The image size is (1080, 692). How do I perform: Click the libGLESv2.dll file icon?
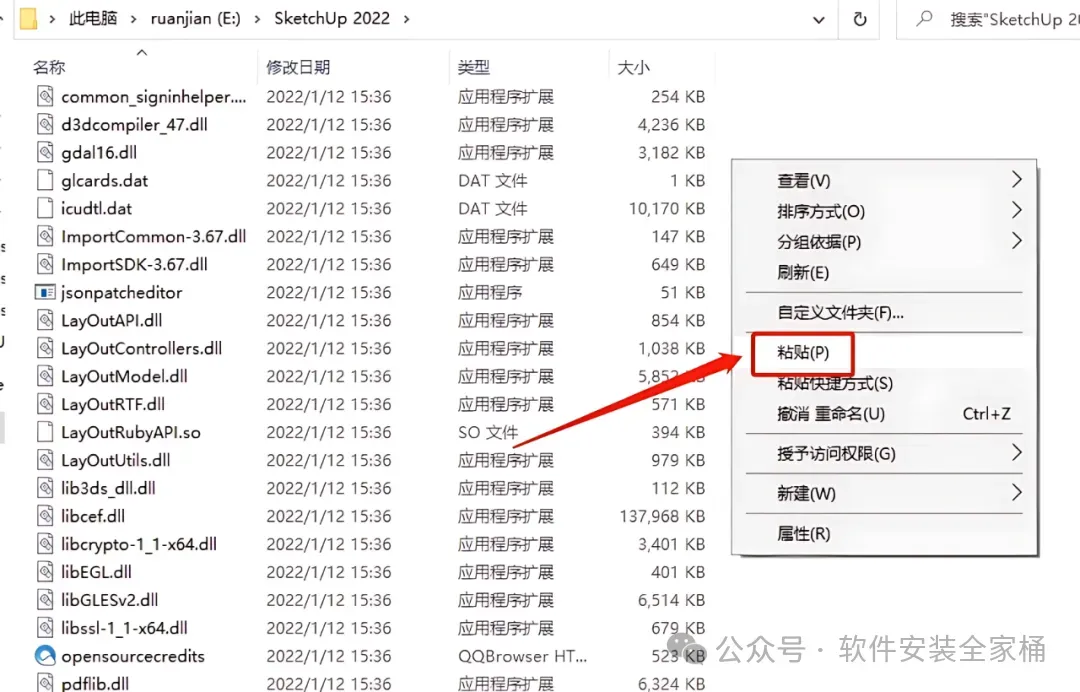(x=45, y=600)
